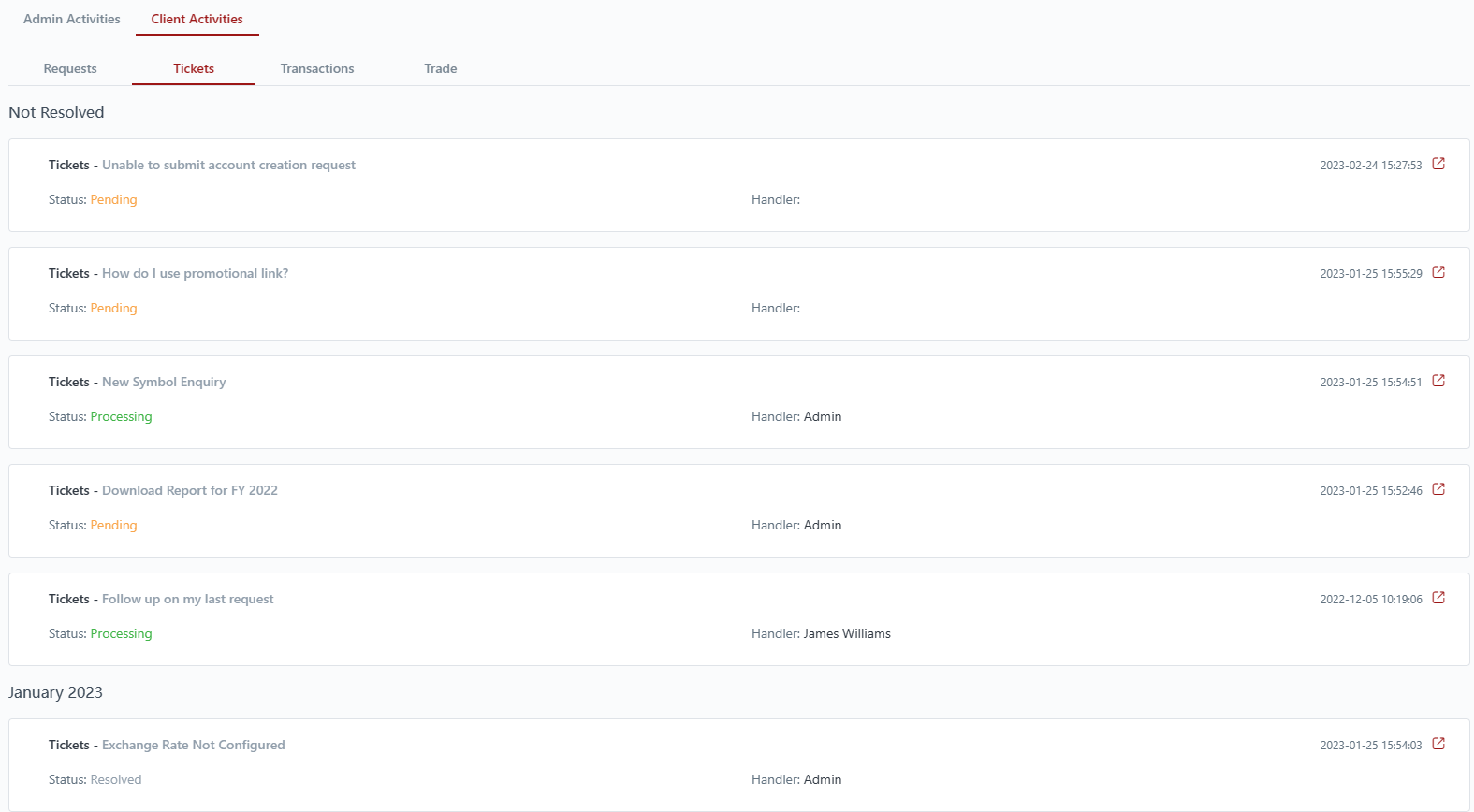Open the Requests sub-tab
The height and width of the screenshot is (812, 1474).
pyautogui.click(x=70, y=68)
